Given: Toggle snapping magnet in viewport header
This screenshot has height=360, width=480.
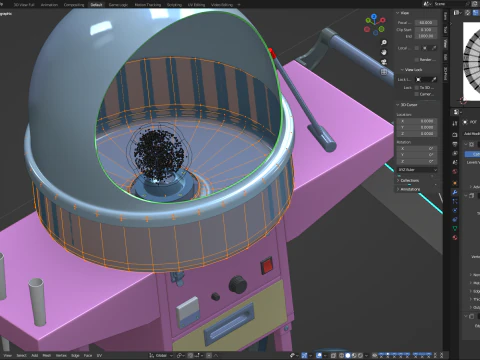Looking at the screenshot, I should click(x=190, y=355).
